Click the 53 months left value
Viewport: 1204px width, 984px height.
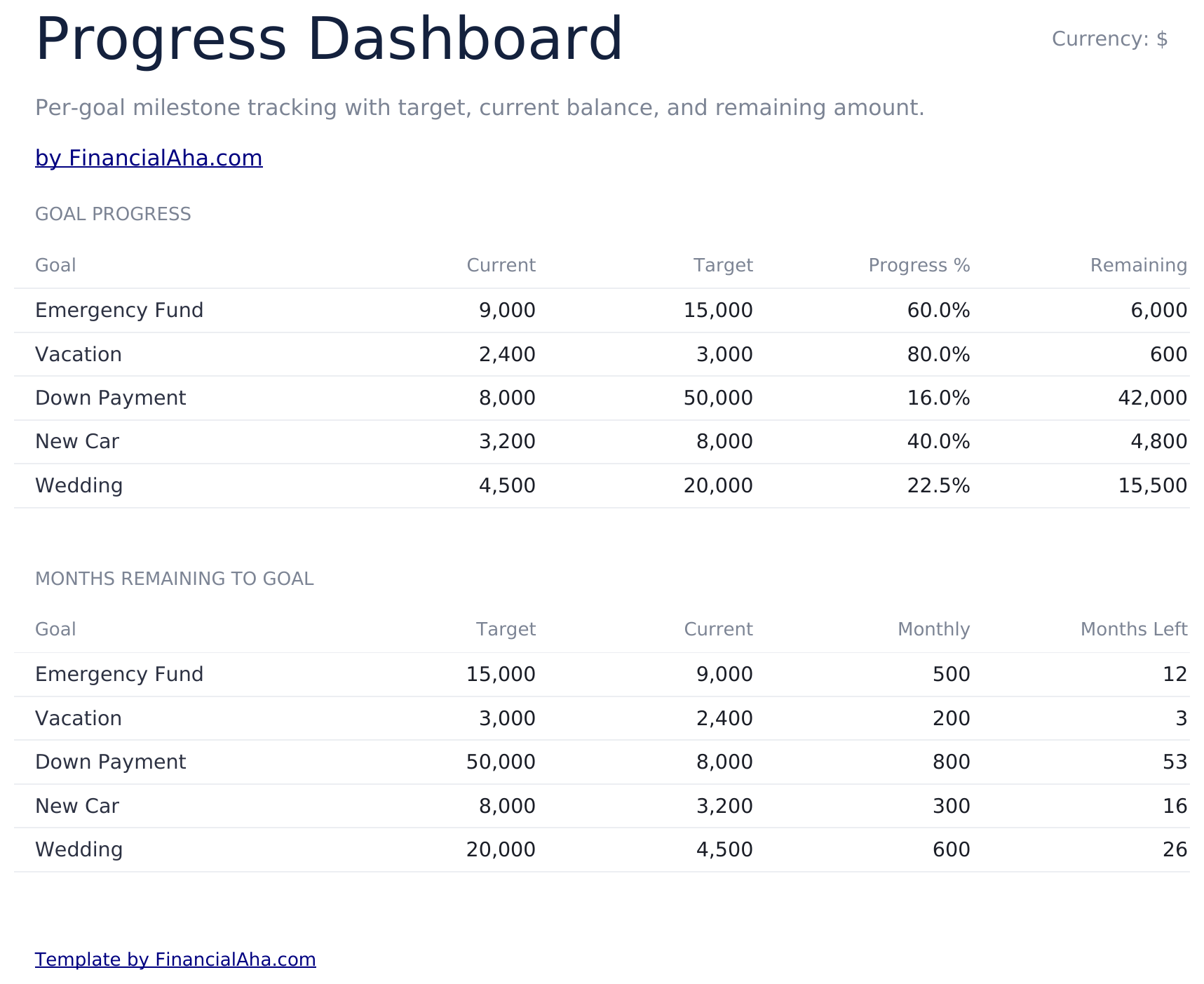pos(1175,762)
